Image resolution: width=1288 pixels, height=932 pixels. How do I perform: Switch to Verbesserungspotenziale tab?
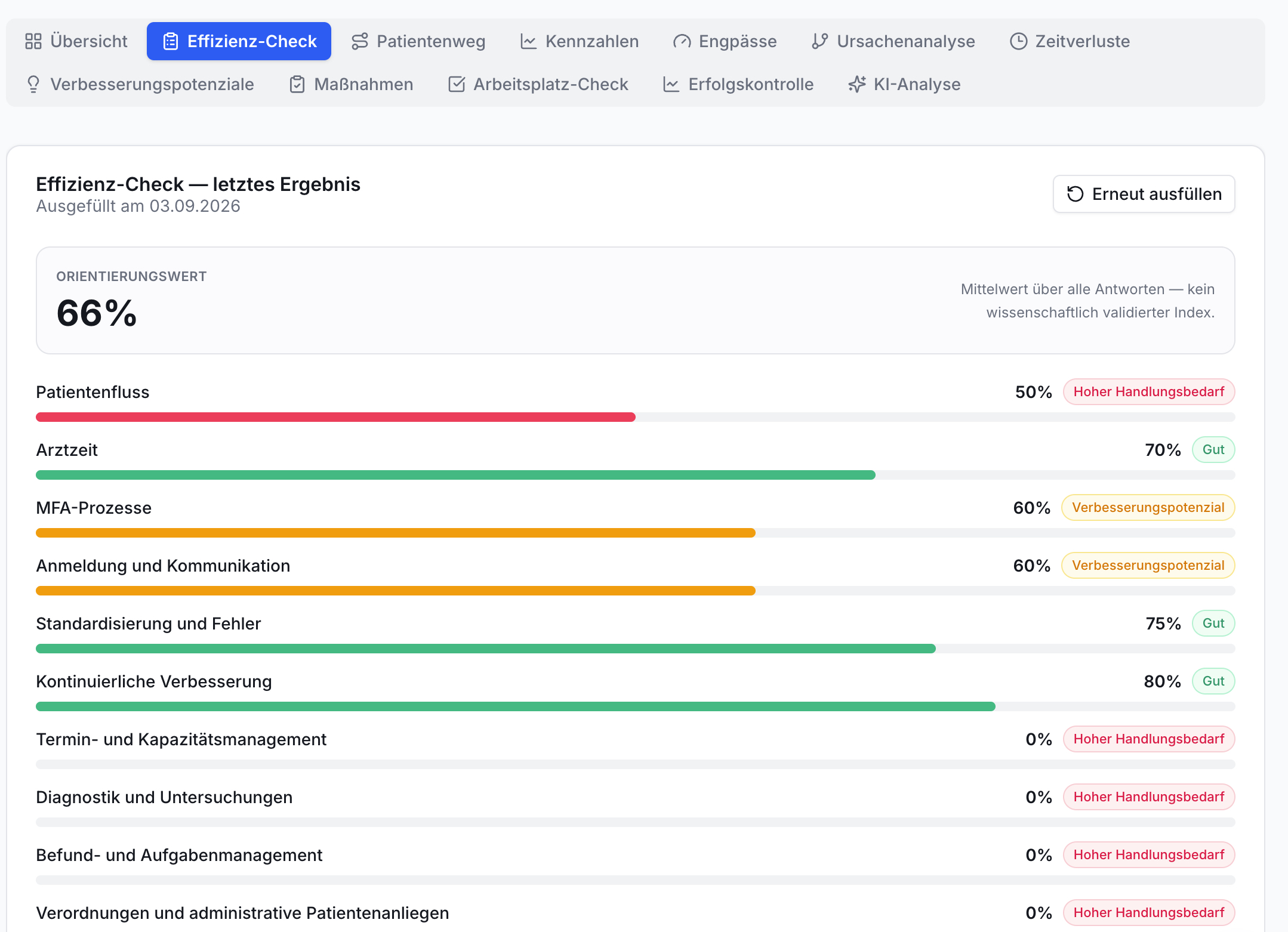[140, 84]
